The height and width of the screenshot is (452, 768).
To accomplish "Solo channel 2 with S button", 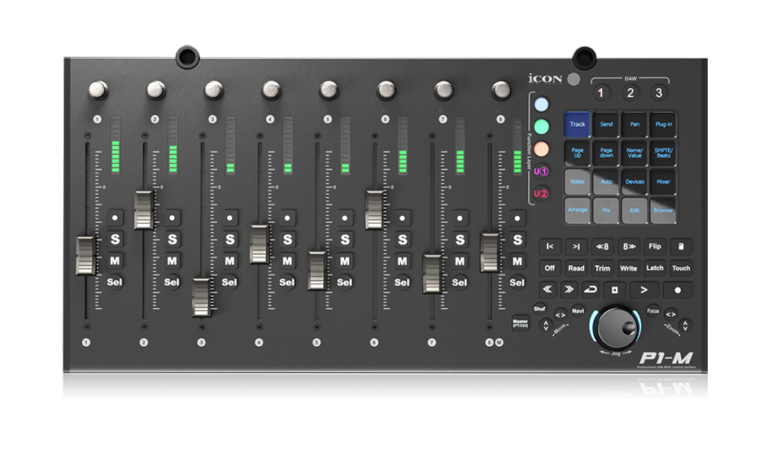I will click(x=172, y=239).
